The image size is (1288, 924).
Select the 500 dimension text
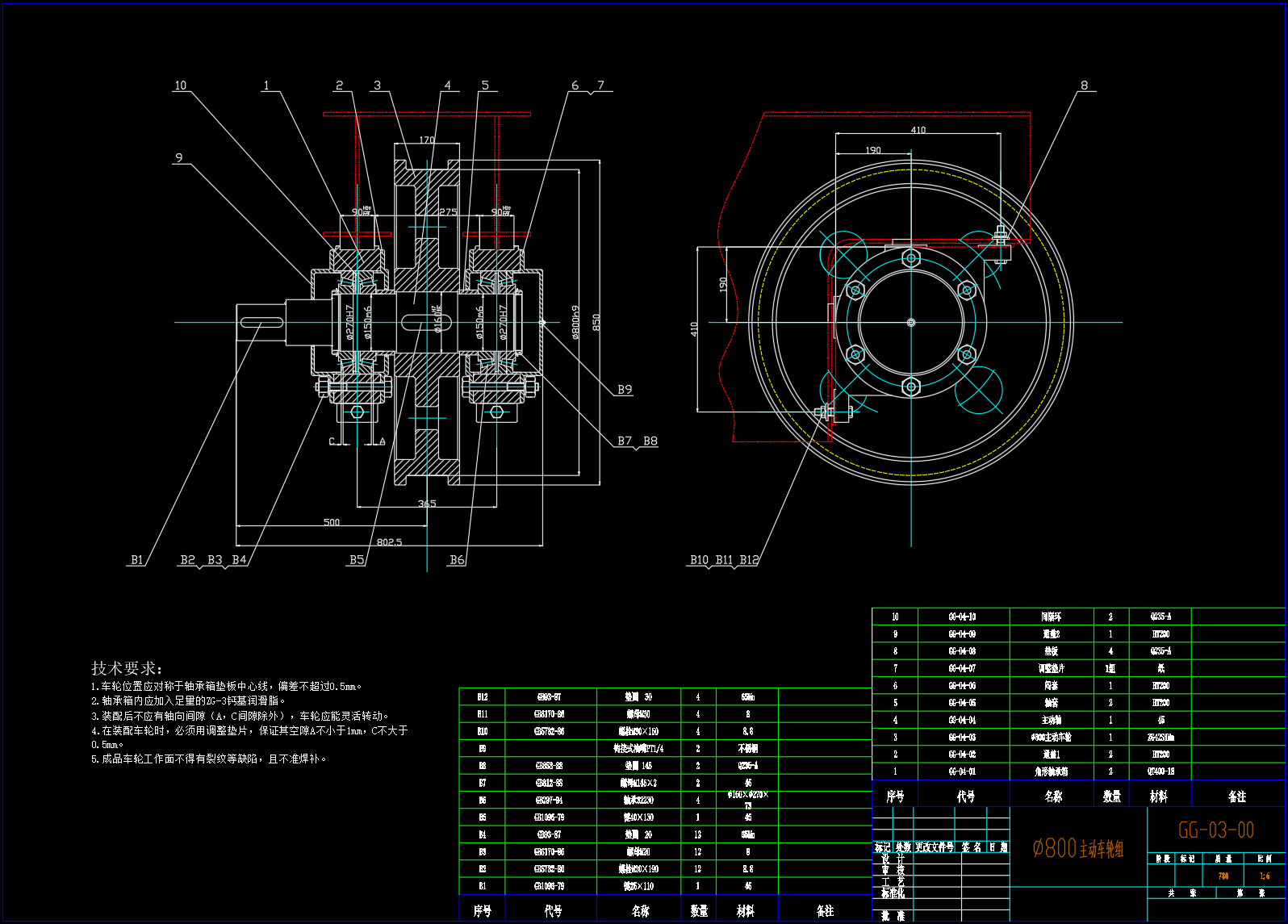[332, 522]
